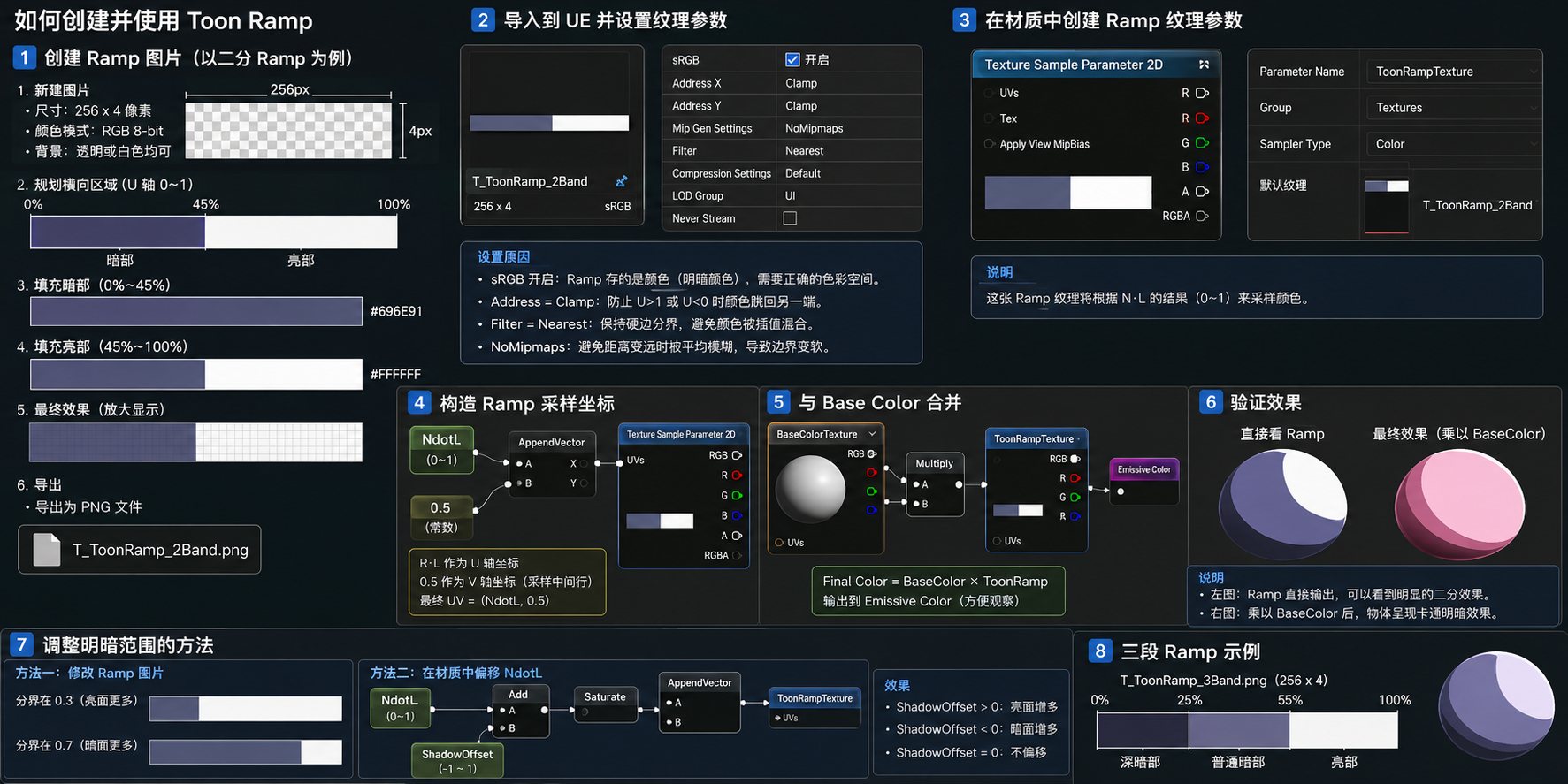Open the Sampler Type dropdown showing Color
The width and height of the screenshot is (1568, 784).
[1453, 144]
